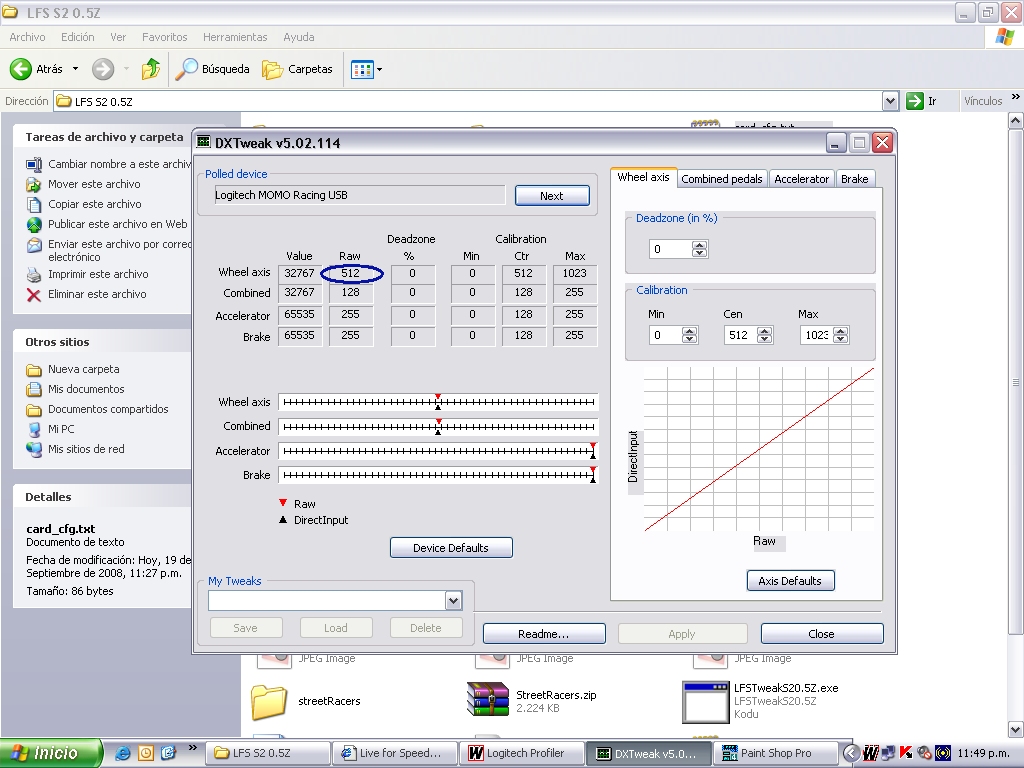Image resolution: width=1024 pixels, height=768 pixels.
Task: Go up one folder level icon
Action: point(151,69)
